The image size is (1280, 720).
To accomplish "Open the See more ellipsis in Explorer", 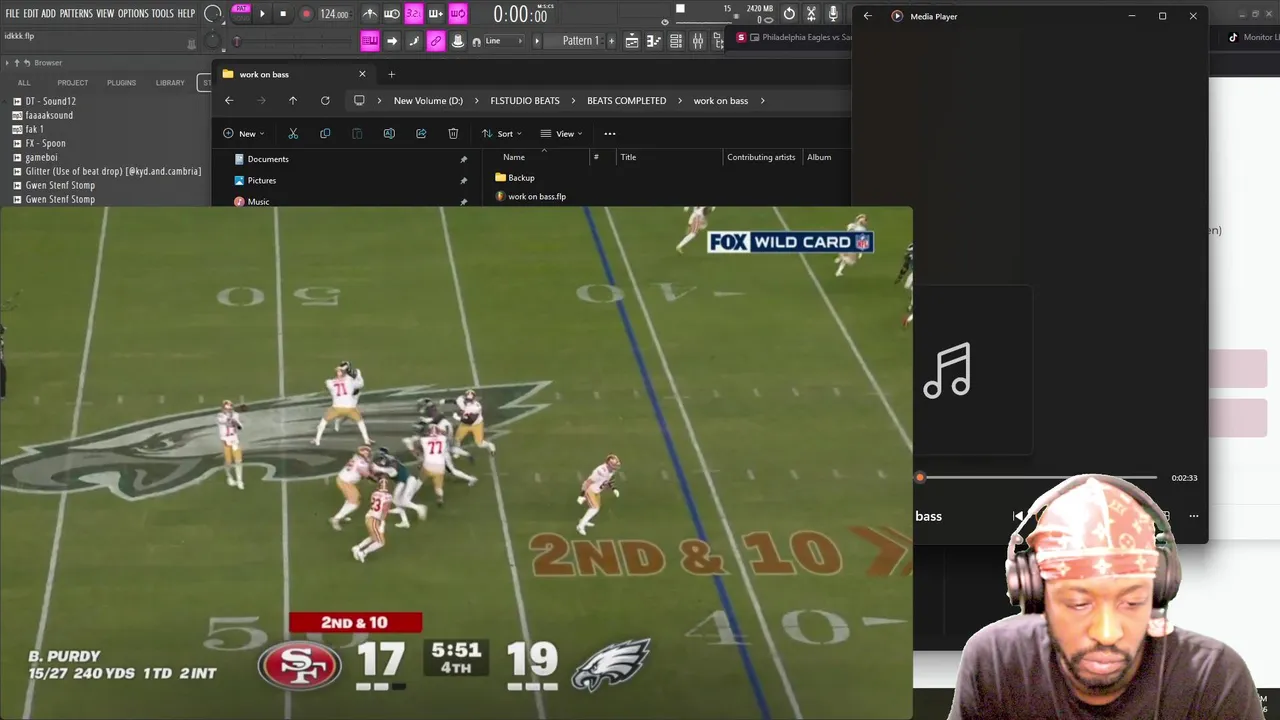I will click(610, 134).
